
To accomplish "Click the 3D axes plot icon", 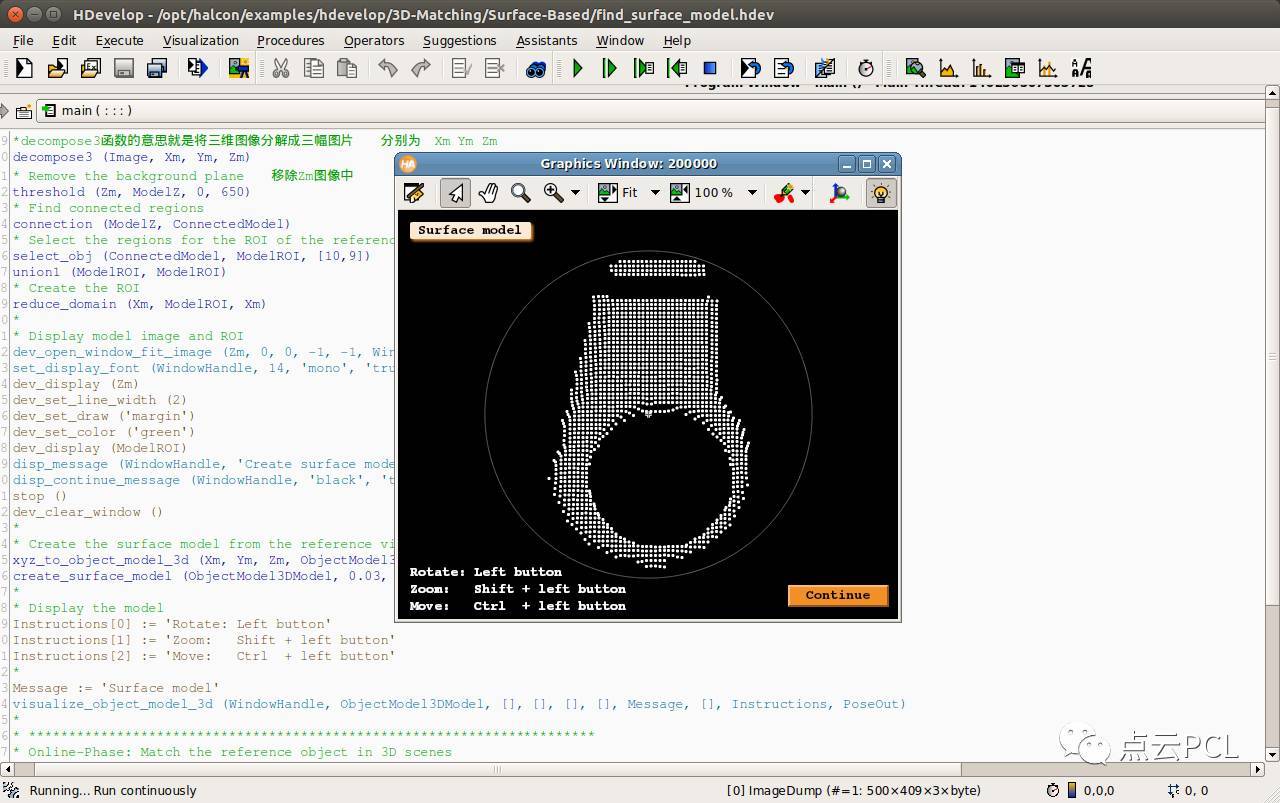I will pyautogui.click(x=839, y=193).
